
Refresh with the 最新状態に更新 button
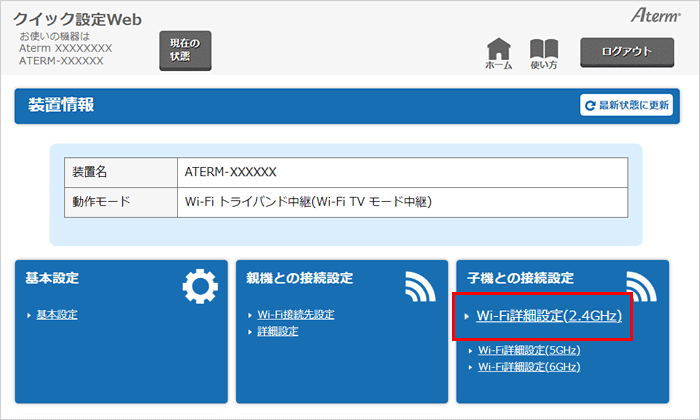pyautogui.click(x=627, y=105)
